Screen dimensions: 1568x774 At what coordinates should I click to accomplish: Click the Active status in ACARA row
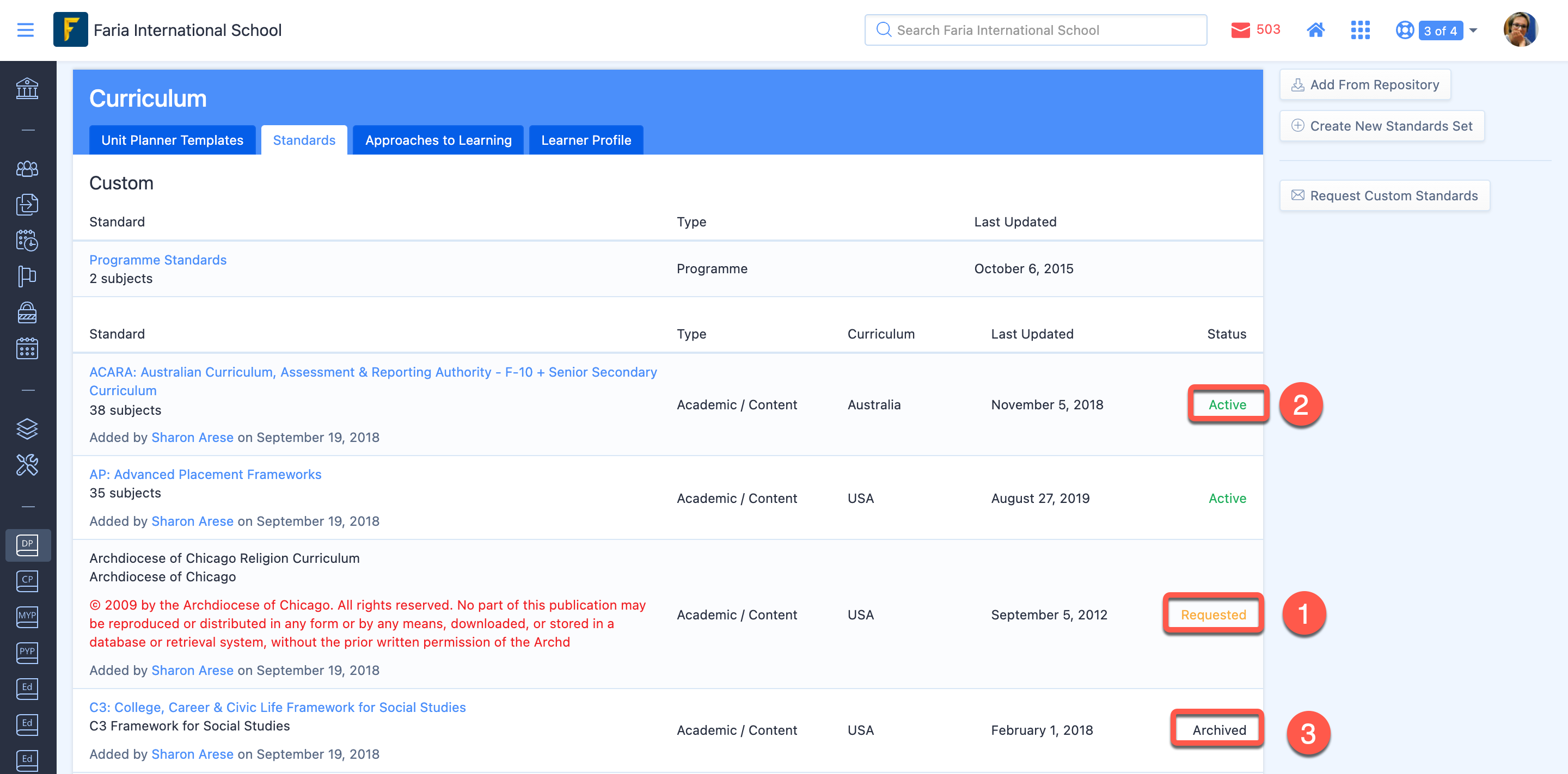coord(1227,404)
